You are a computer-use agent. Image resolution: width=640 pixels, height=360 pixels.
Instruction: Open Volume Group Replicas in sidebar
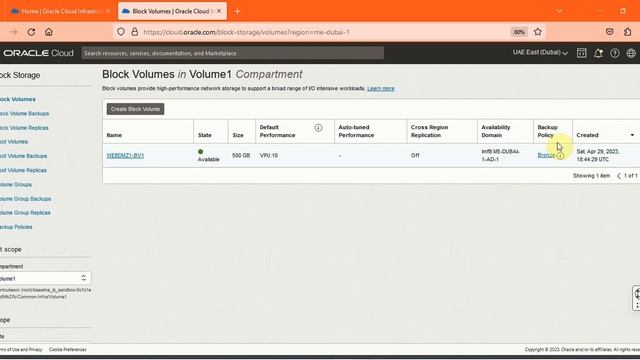[25, 213]
